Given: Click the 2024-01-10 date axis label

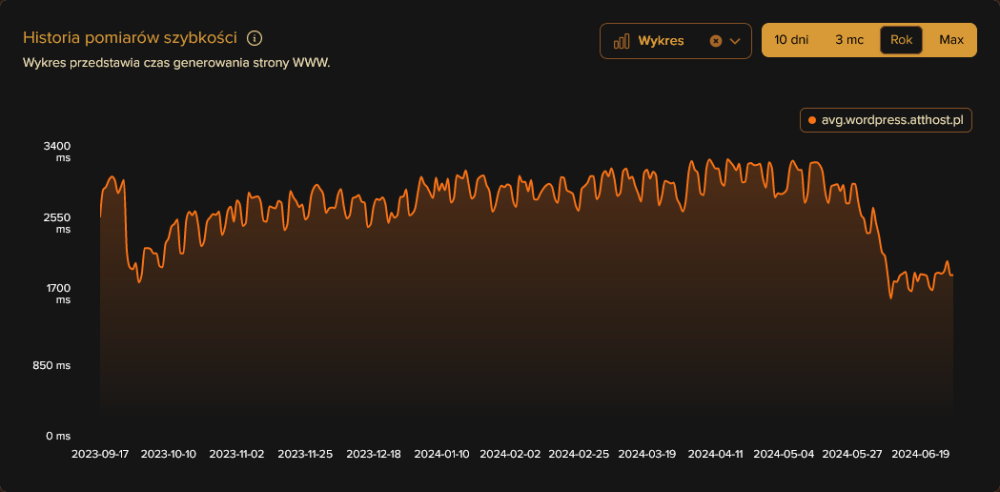Looking at the screenshot, I should (442, 453).
